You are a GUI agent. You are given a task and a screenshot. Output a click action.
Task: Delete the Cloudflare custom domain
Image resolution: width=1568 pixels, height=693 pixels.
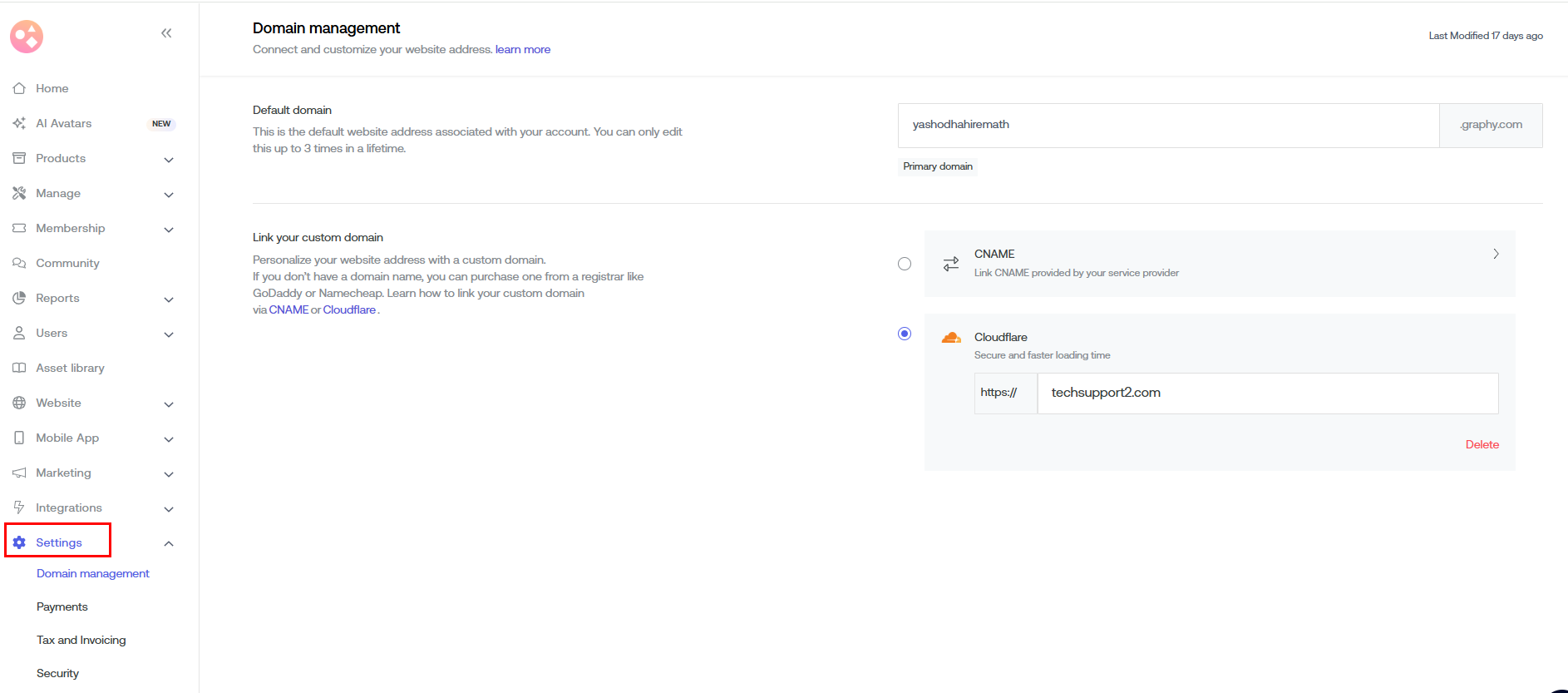coord(1482,444)
